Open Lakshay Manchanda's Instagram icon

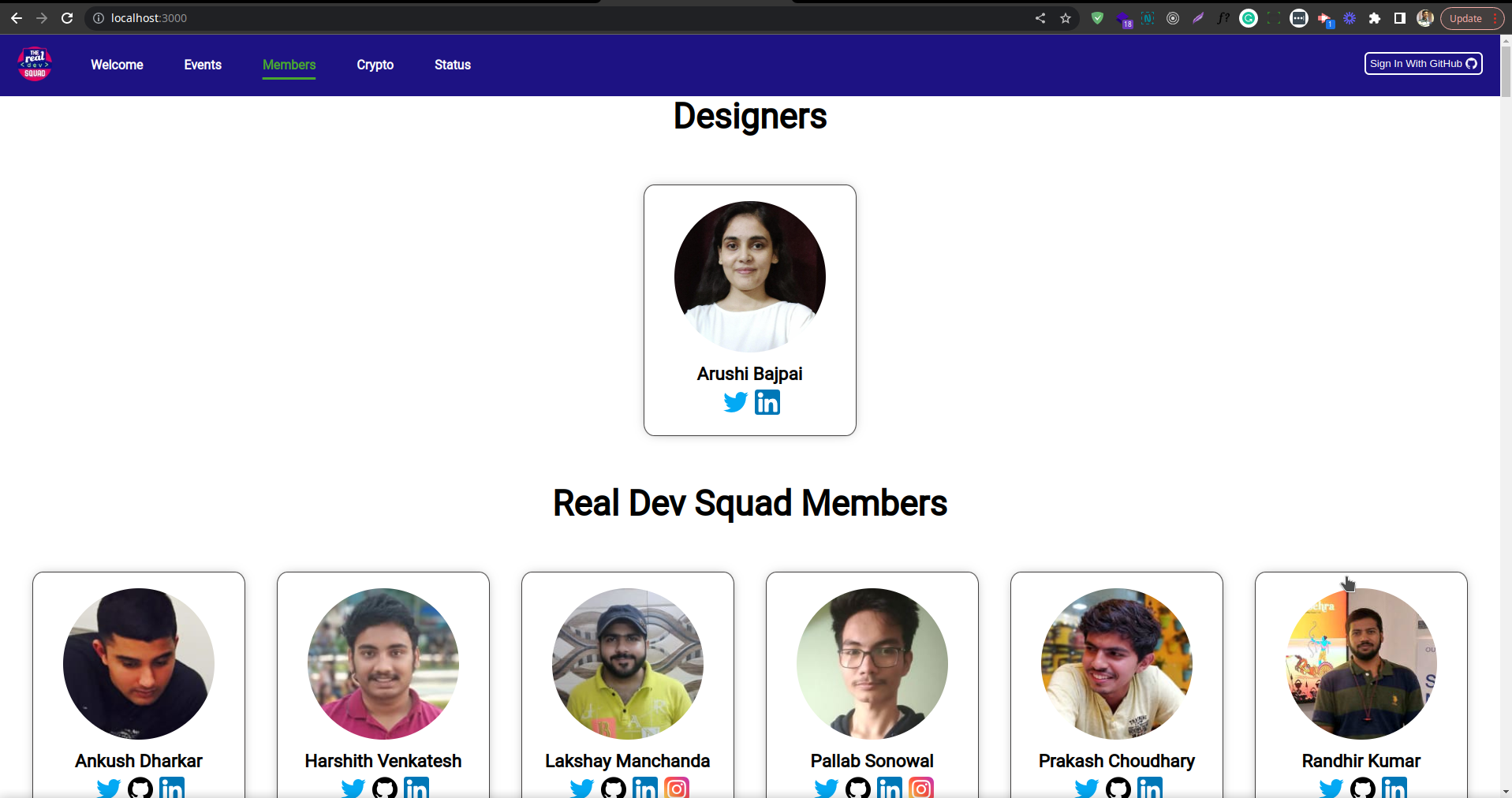[x=677, y=788]
